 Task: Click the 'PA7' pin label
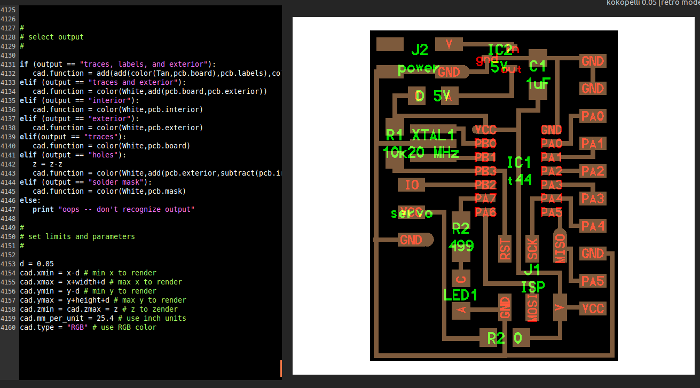pyautogui.click(x=485, y=198)
